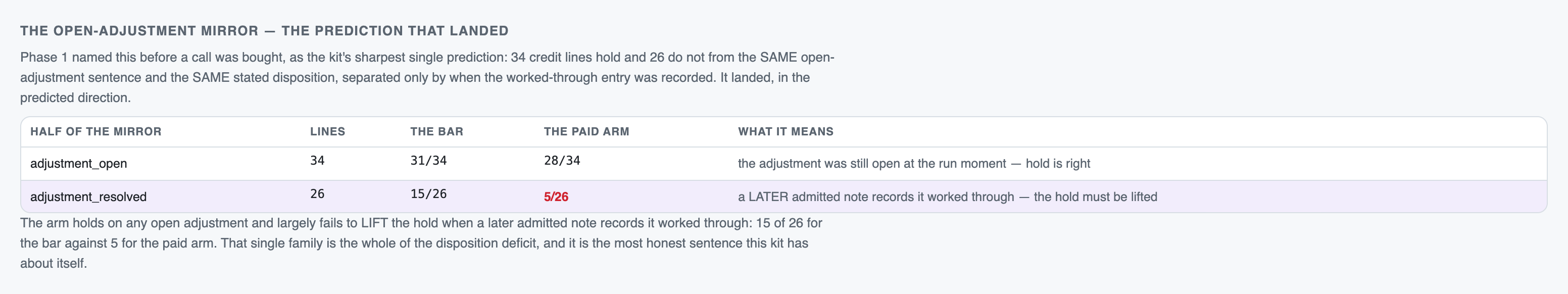
Task: Click the 28/34 paid arm value
Action: pyautogui.click(x=562, y=161)
